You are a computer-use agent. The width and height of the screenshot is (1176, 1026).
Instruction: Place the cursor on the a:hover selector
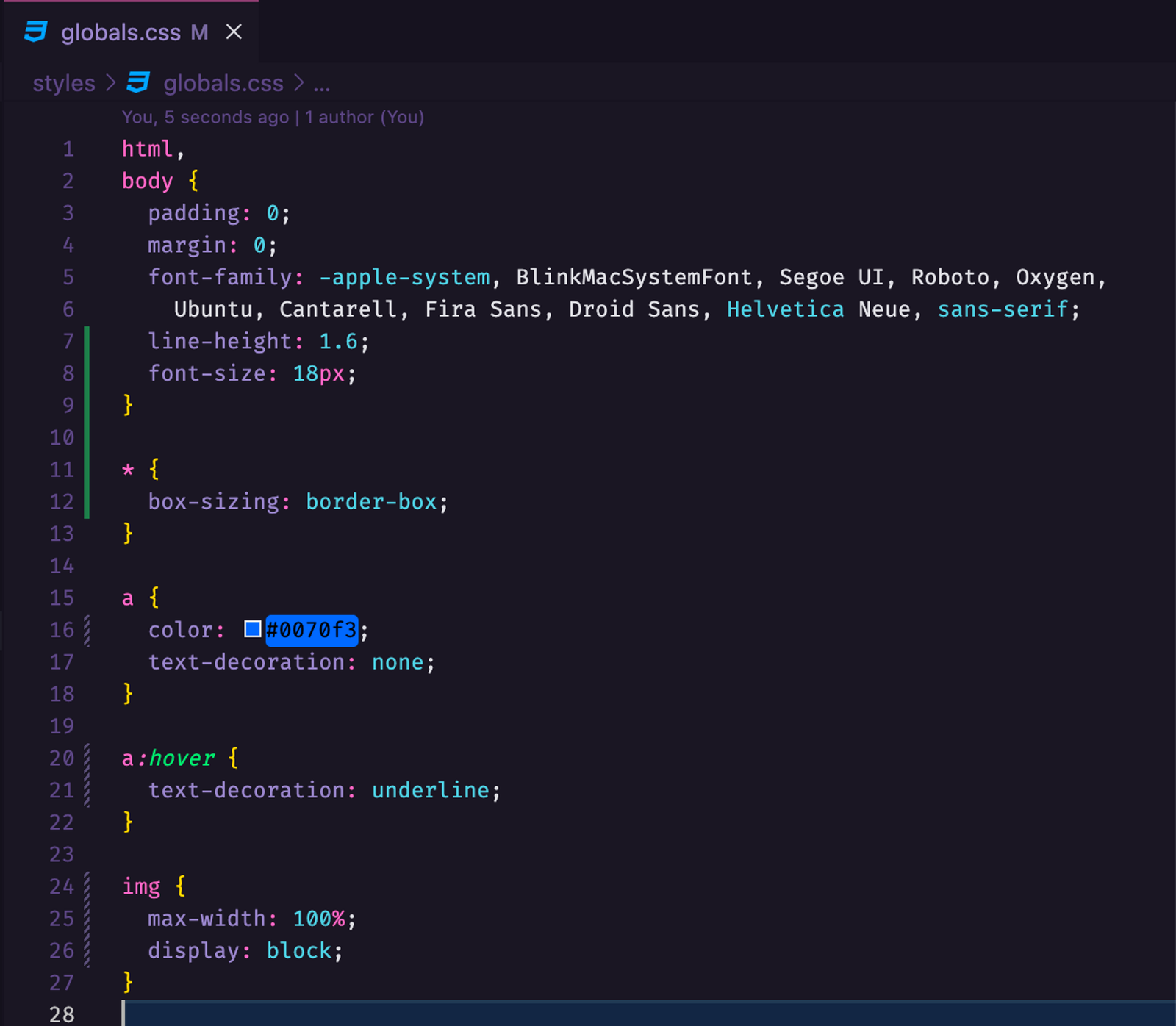click(x=169, y=758)
